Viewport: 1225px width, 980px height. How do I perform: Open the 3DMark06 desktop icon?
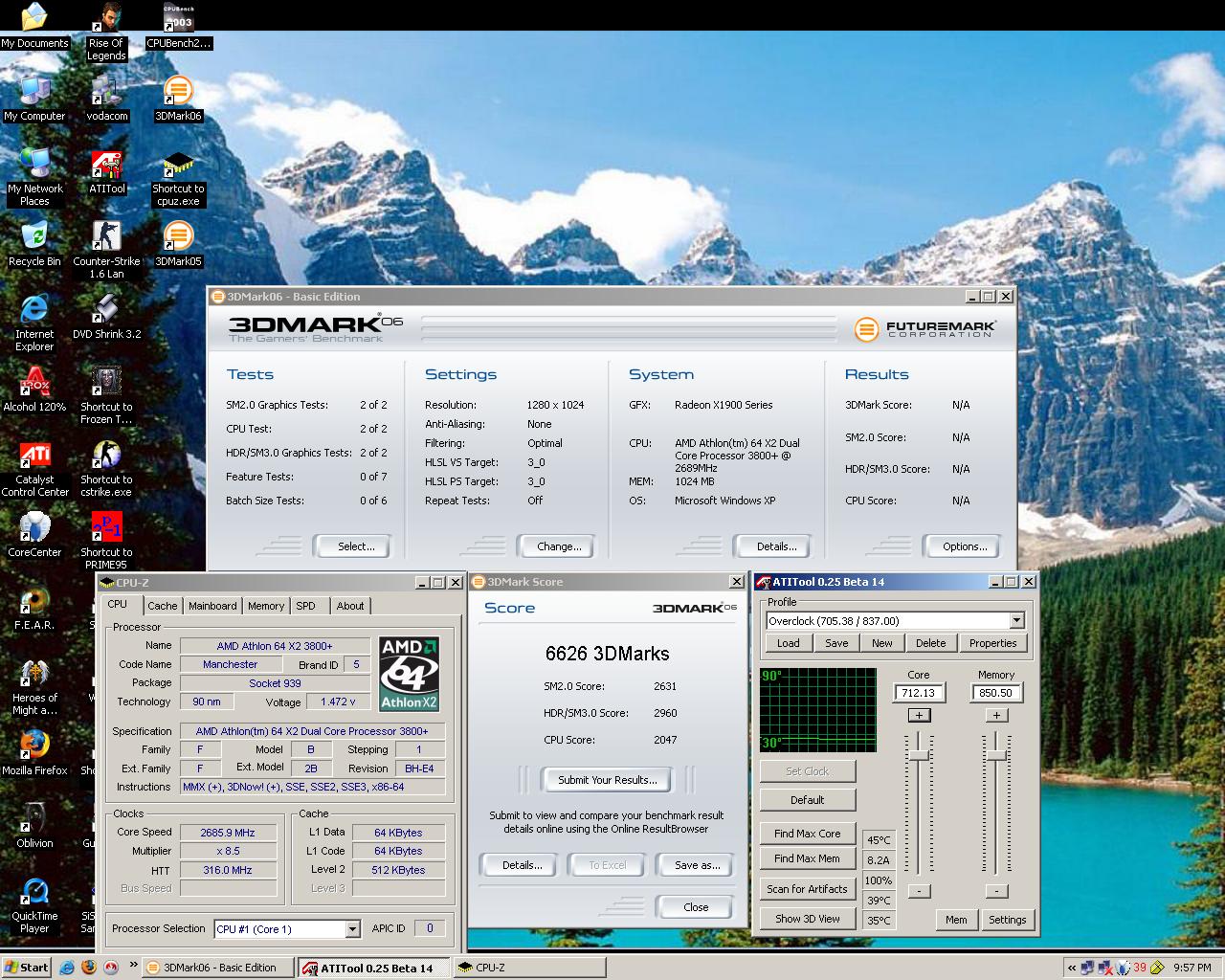(x=178, y=93)
